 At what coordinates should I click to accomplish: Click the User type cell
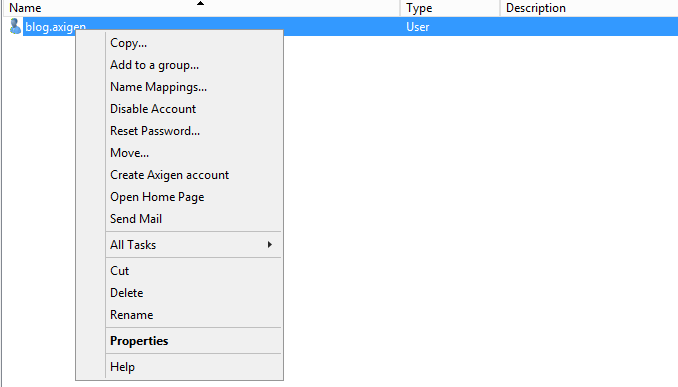tap(418, 27)
